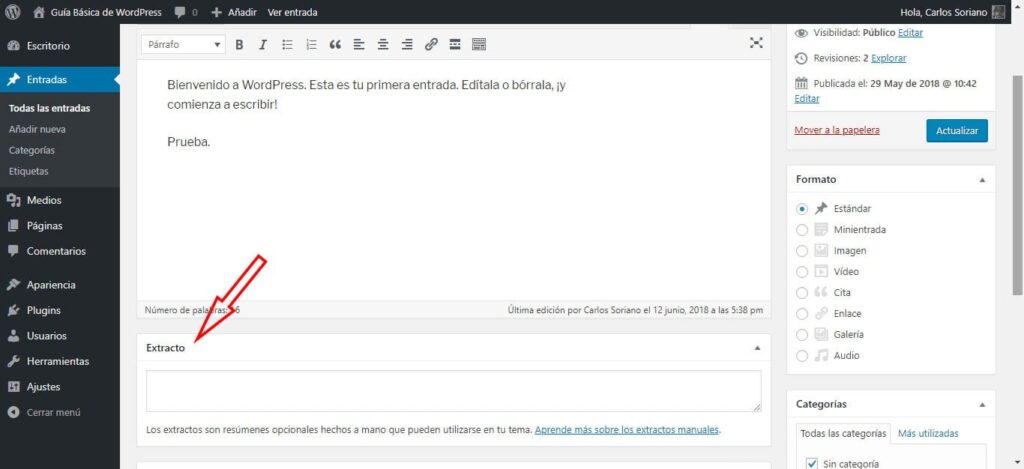Insert a bulleted list

point(287,44)
